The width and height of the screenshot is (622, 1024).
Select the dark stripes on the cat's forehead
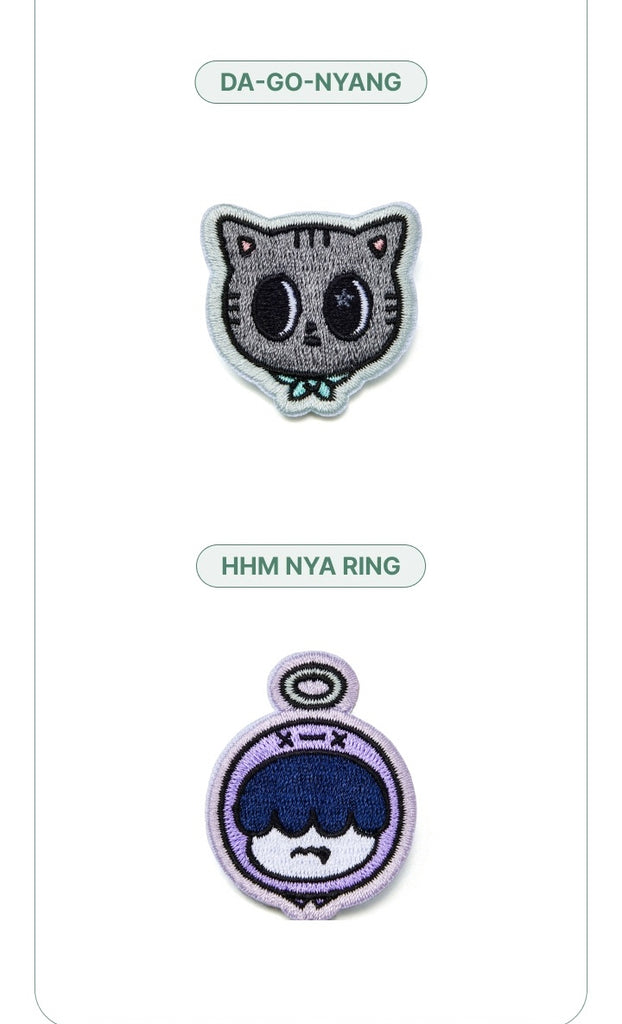point(311,238)
